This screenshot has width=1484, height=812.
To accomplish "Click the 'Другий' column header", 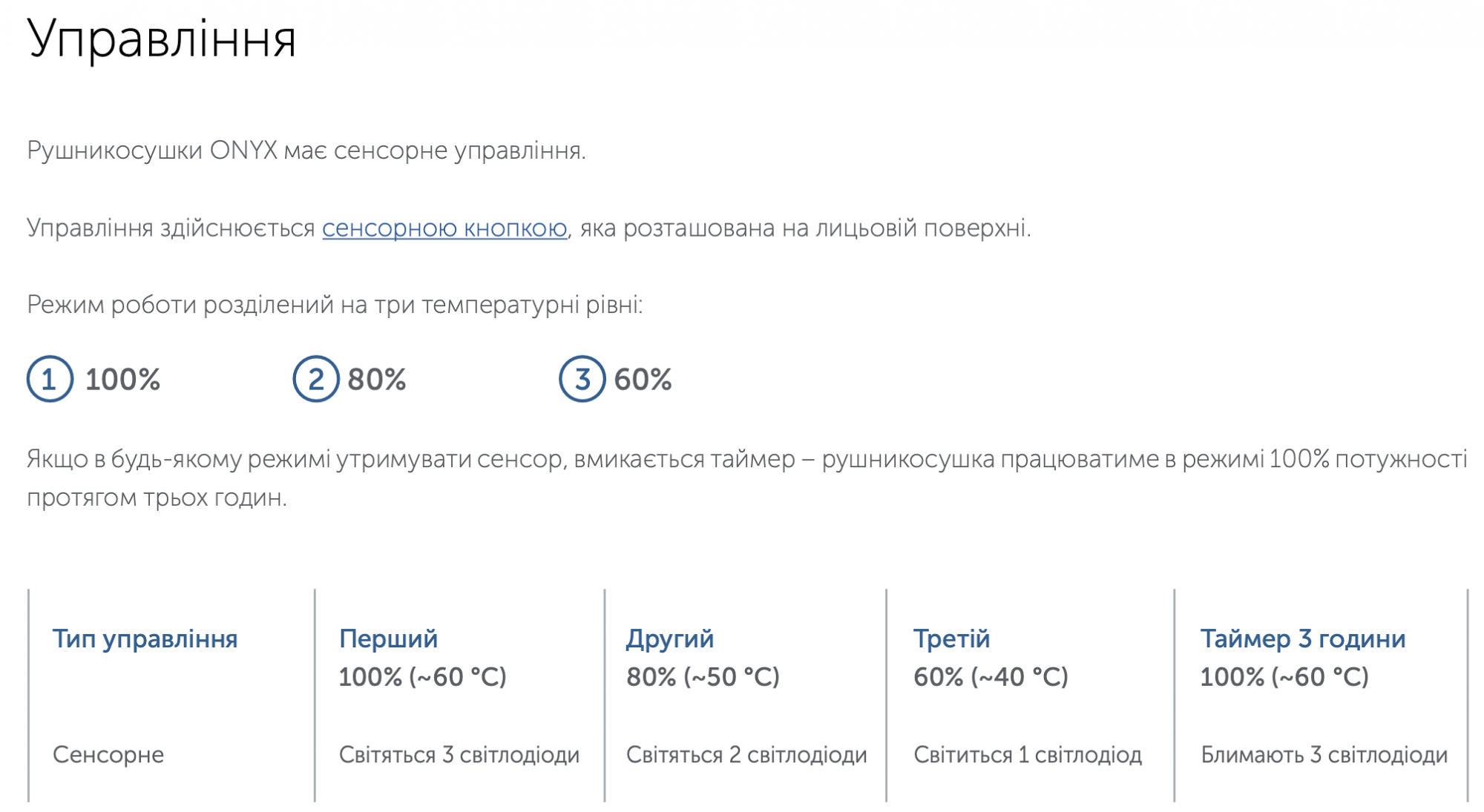I will pos(670,638).
